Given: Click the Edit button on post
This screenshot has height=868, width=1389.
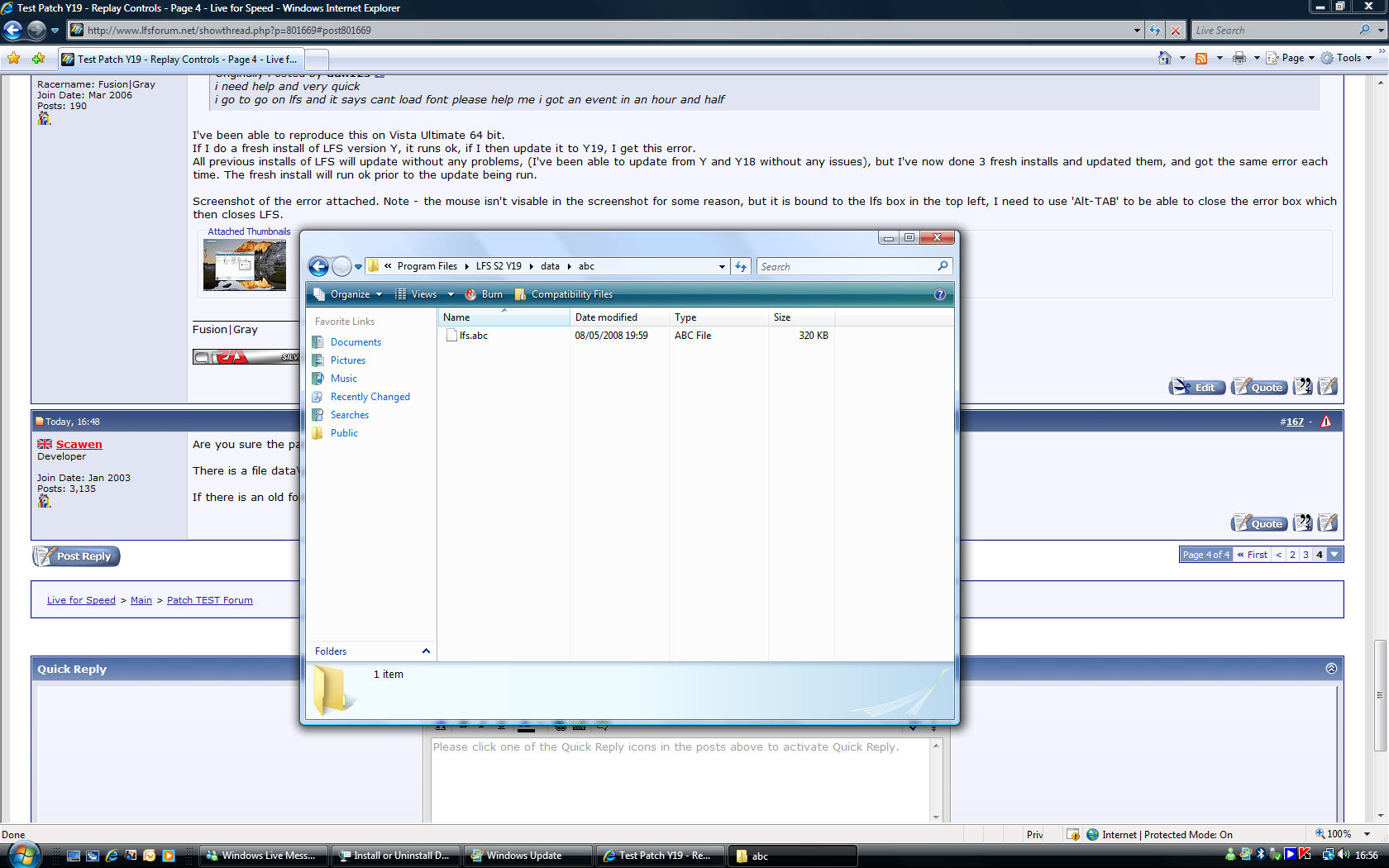Looking at the screenshot, I should (x=1197, y=387).
